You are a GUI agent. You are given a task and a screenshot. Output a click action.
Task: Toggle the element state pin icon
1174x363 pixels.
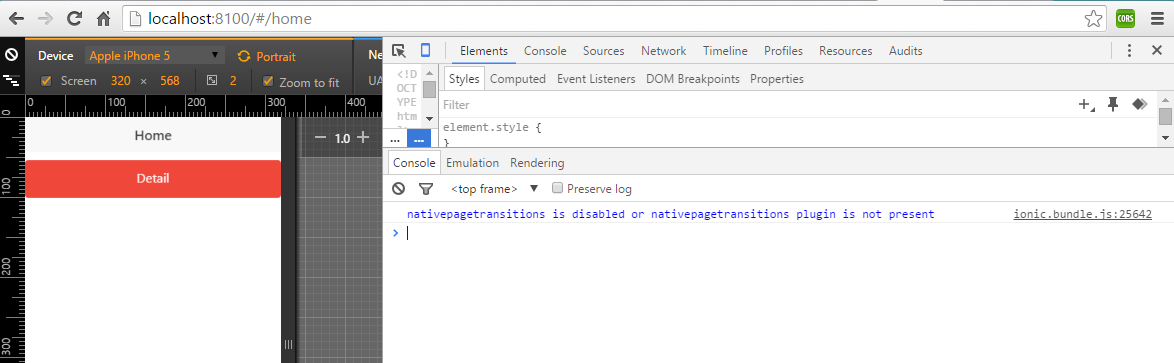tap(1113, 105)
